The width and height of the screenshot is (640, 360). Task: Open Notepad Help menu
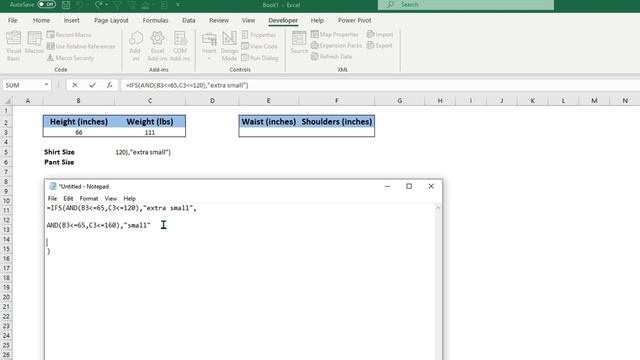pos(129,198)
